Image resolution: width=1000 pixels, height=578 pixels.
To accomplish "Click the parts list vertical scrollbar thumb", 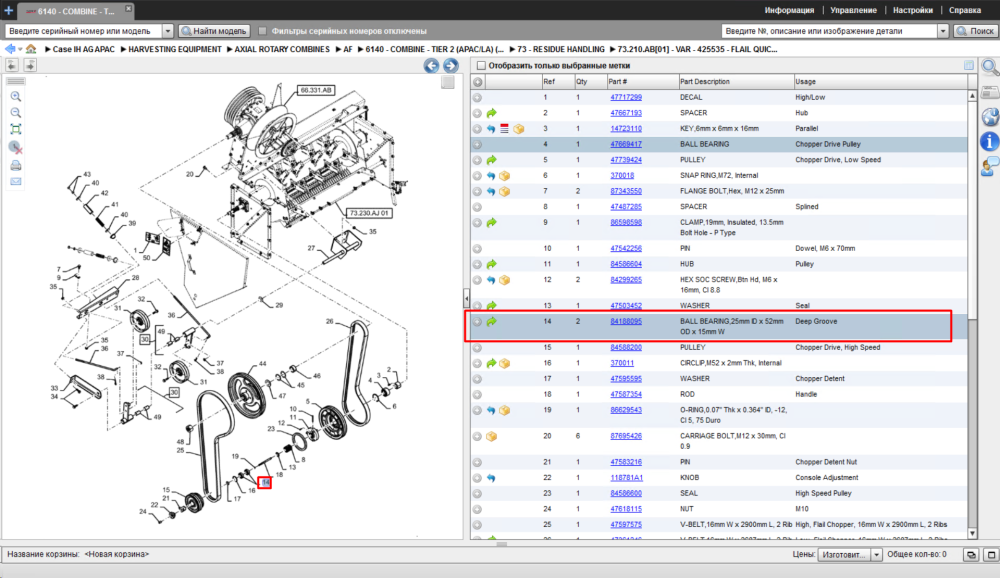I will coord(973,211).
